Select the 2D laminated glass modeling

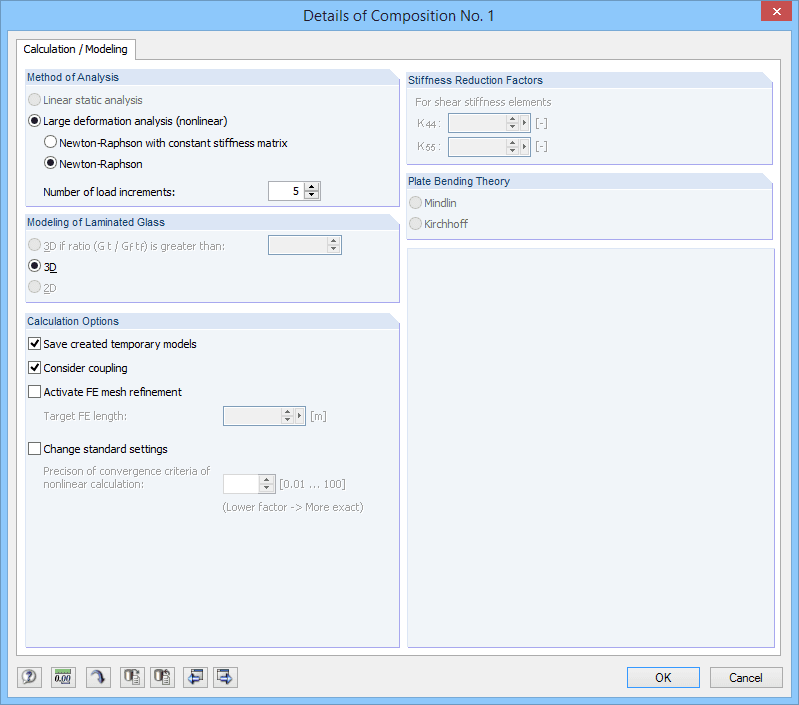42,288
